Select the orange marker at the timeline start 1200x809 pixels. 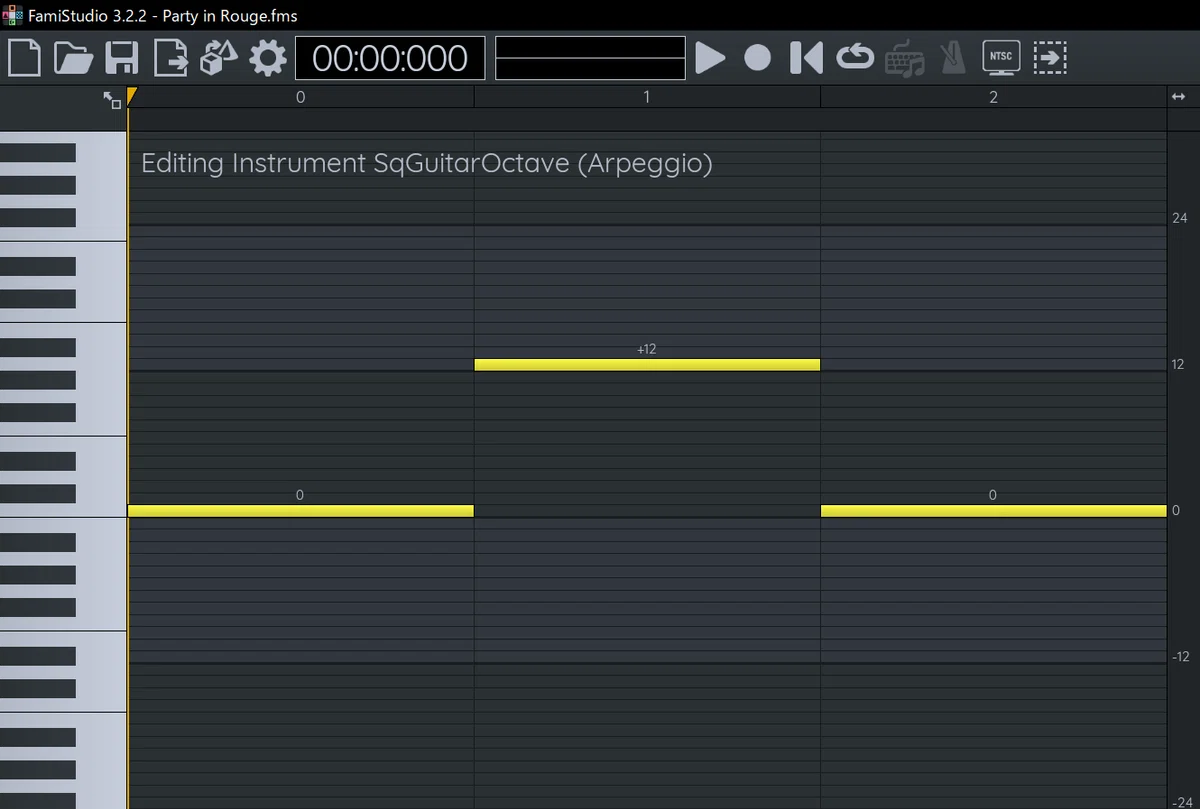pyautogui.click(x=132, y=95)
